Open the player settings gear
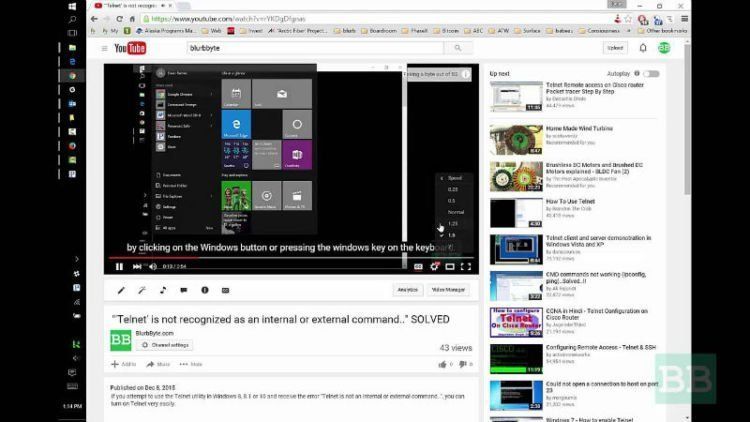The width and height of the screenshot is (750, 422). pos(434,267)
